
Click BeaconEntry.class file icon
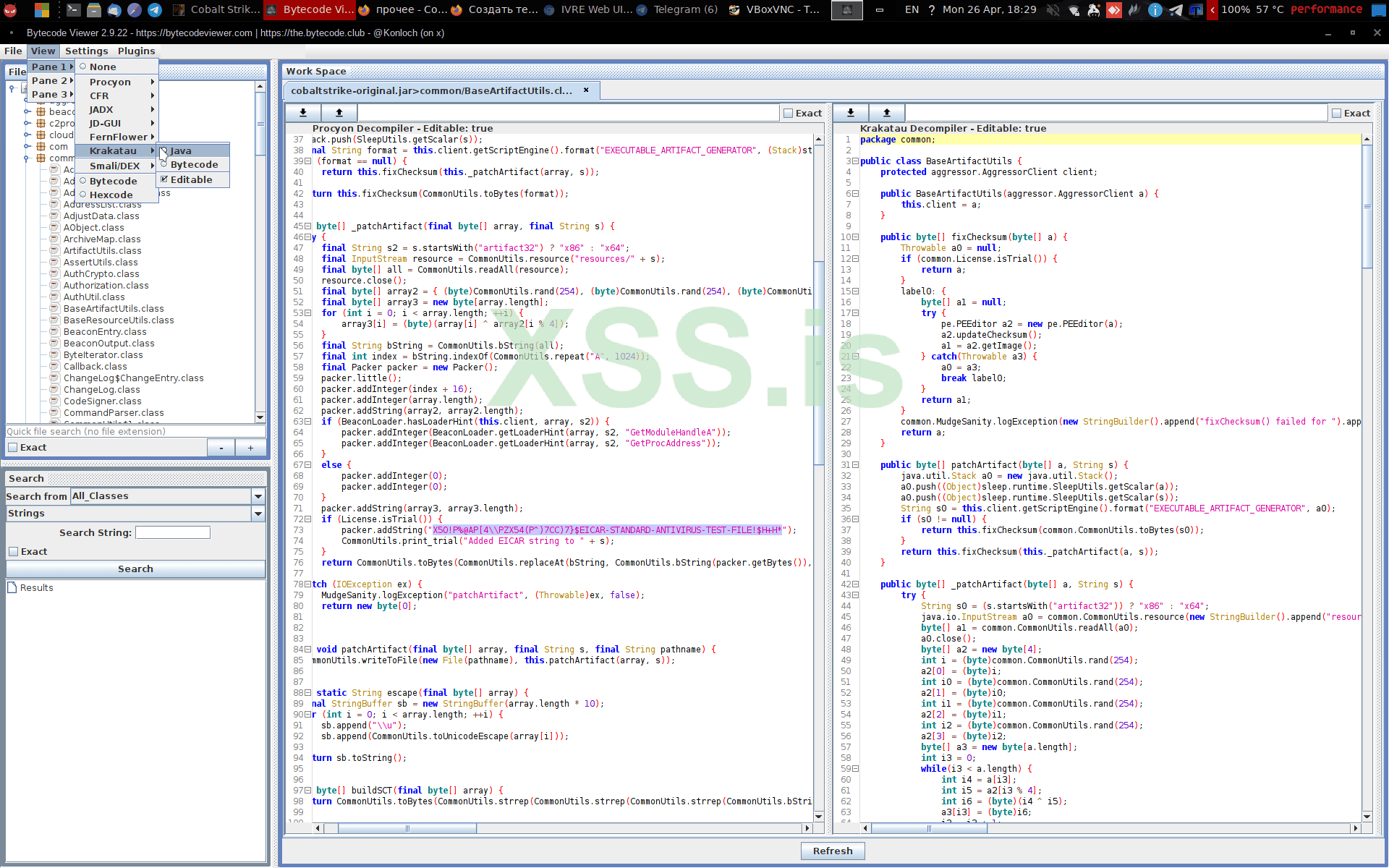point(54,332)
